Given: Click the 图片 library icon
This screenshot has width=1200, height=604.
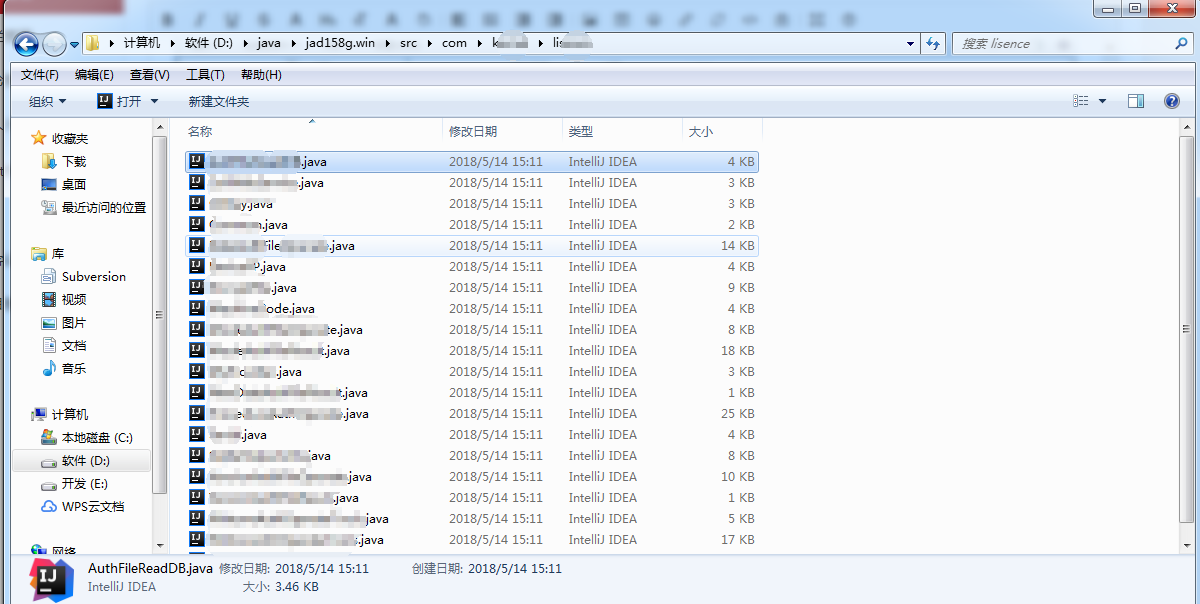Looking at the screenshot, I should click(x=49, y=322).
